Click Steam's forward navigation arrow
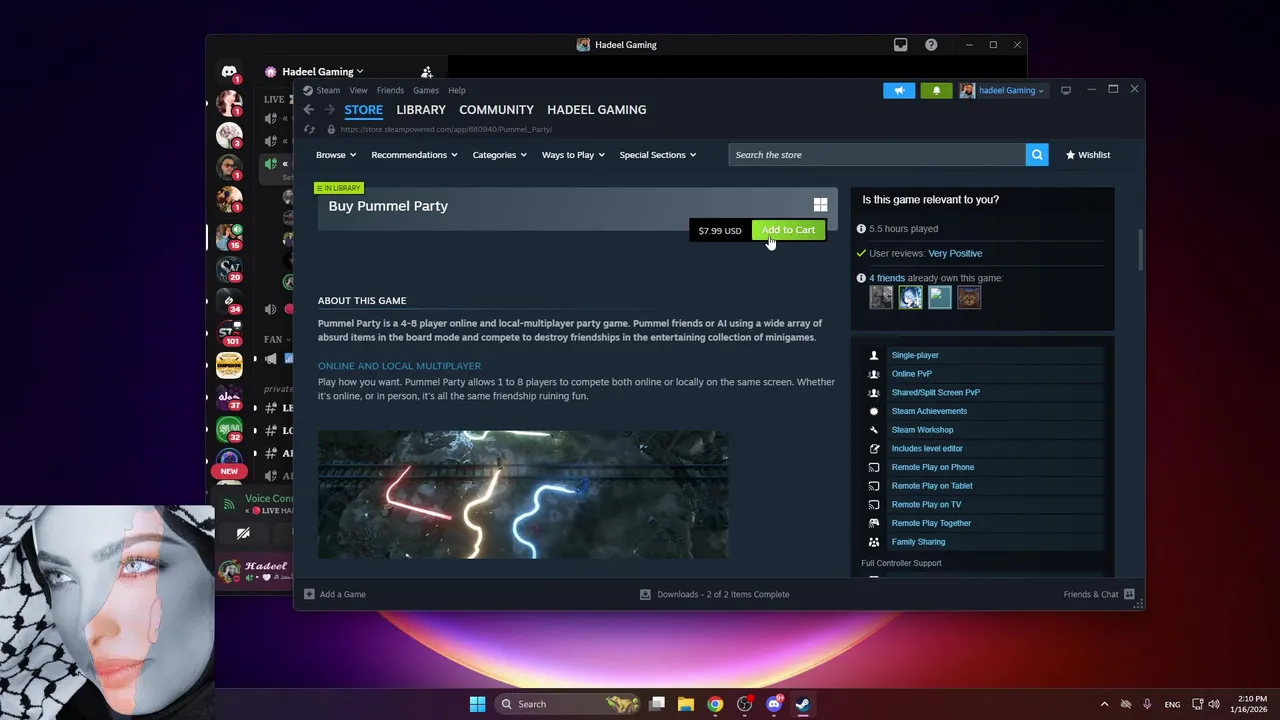This screenshot has width=1280, height=720. pyautogui.click(x=329, y=110)
